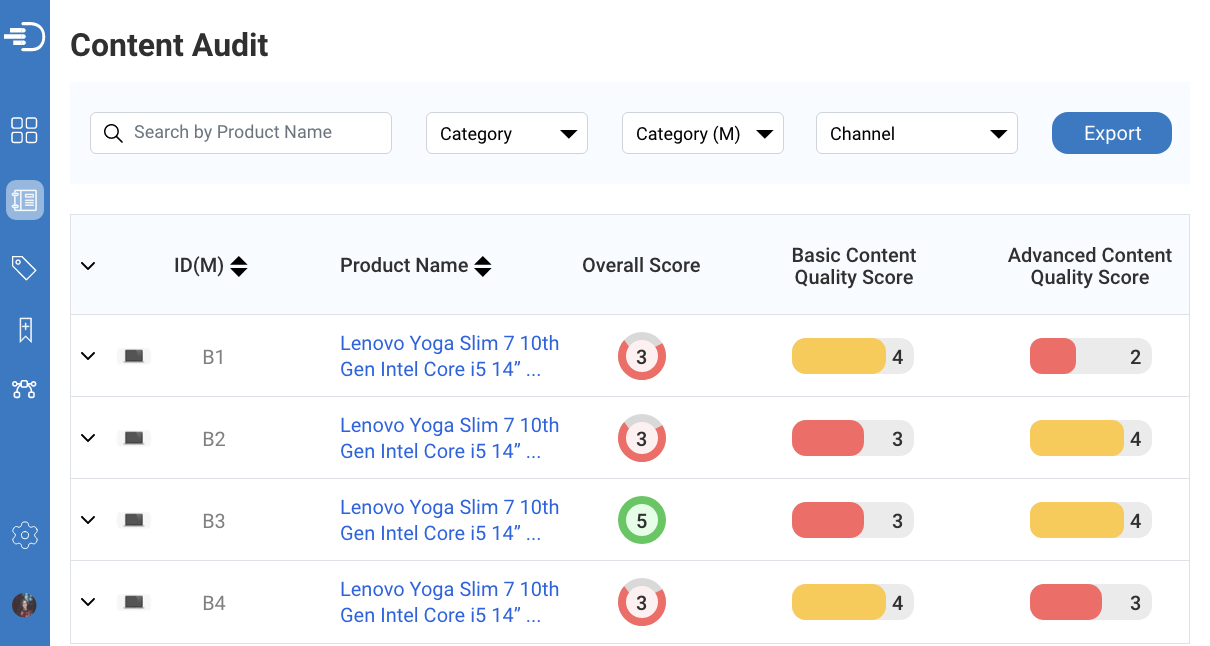Expand the details row for product B3
The height and width of the screenshot is (646, 1210).
(87, 520)
